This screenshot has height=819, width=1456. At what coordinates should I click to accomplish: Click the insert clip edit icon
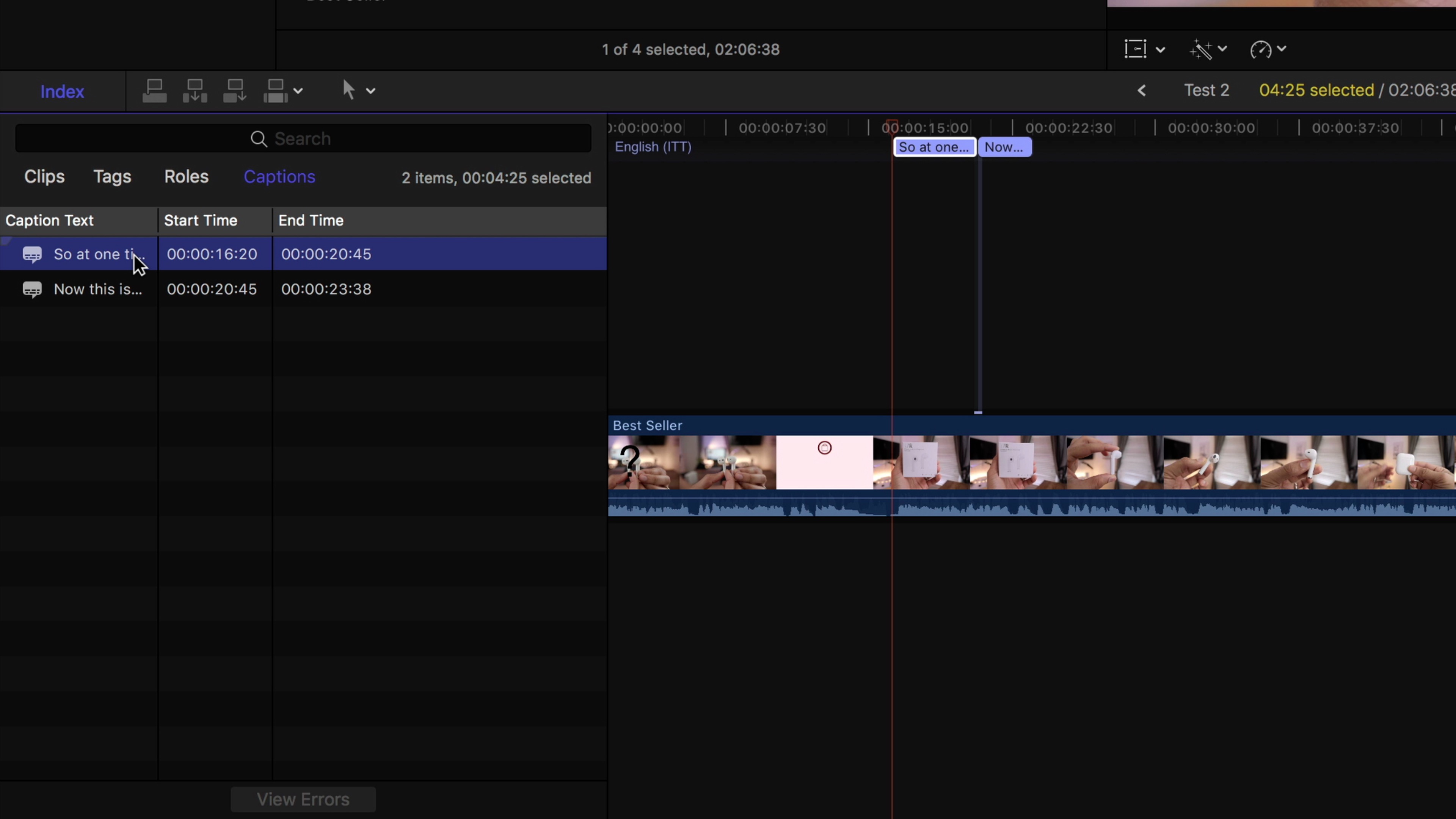point(195,91)
